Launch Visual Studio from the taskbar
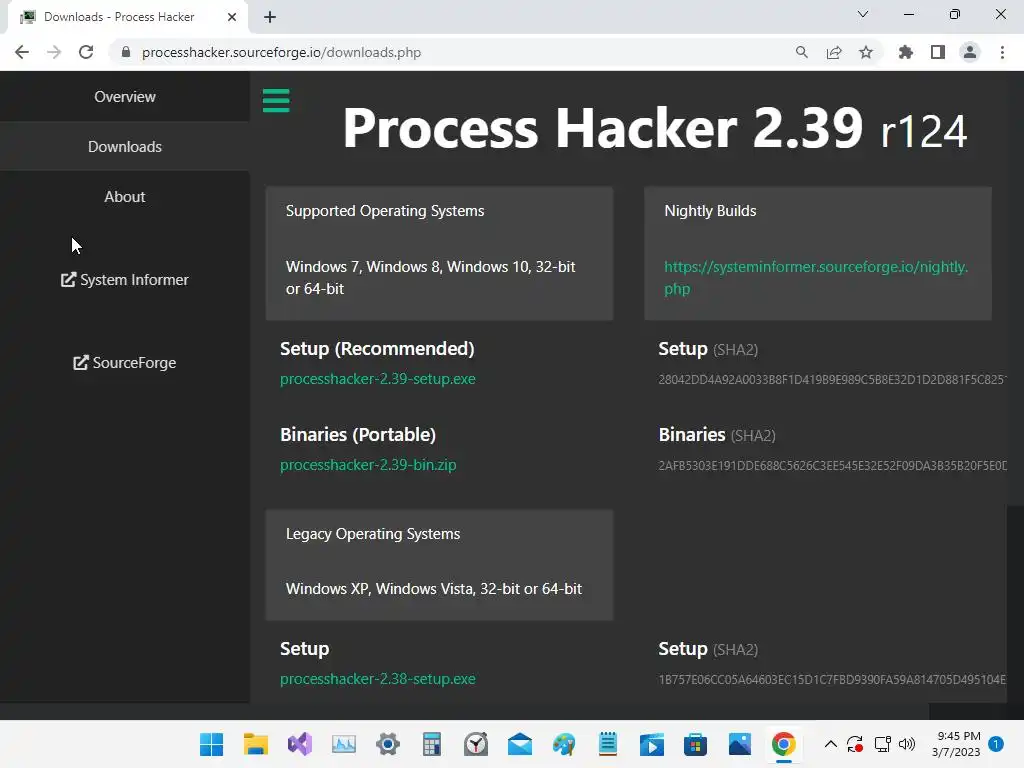1024x768 pixels. pyautogui.click(x=300, y=744)
